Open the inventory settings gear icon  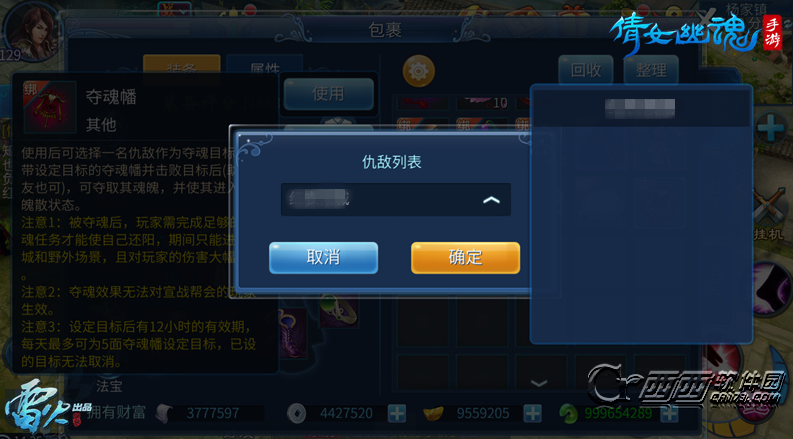pyautogui.click(x=418, y=71)
